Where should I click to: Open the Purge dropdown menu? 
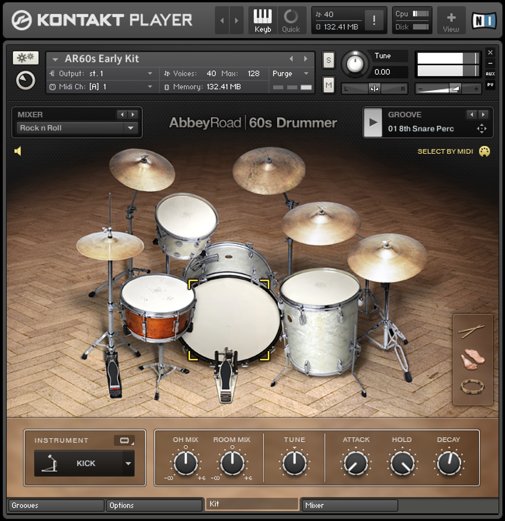click(x=290, y=74)
